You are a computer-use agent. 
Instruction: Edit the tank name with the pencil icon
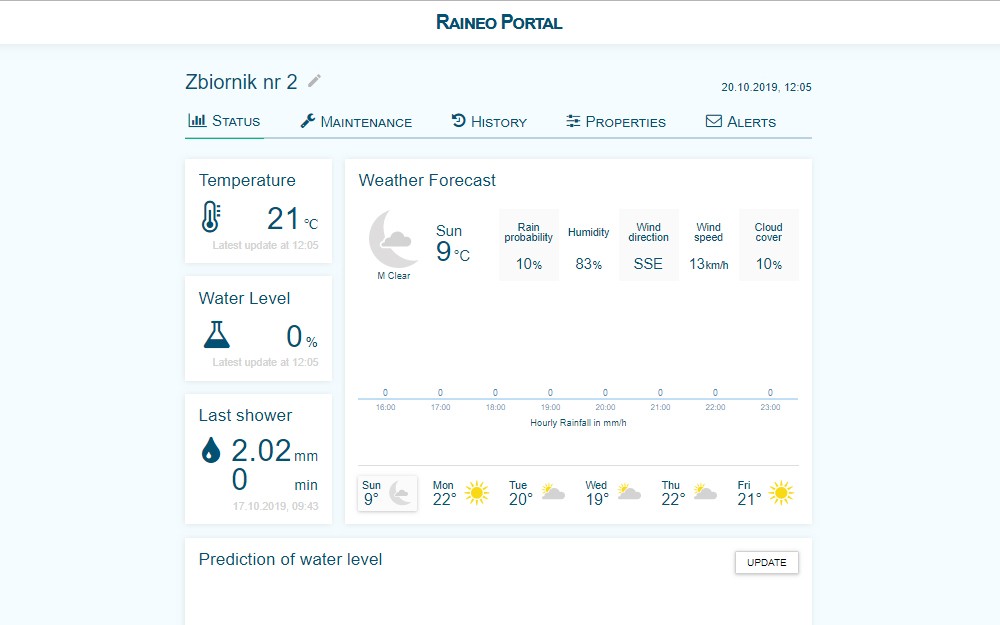pos(313,82)
